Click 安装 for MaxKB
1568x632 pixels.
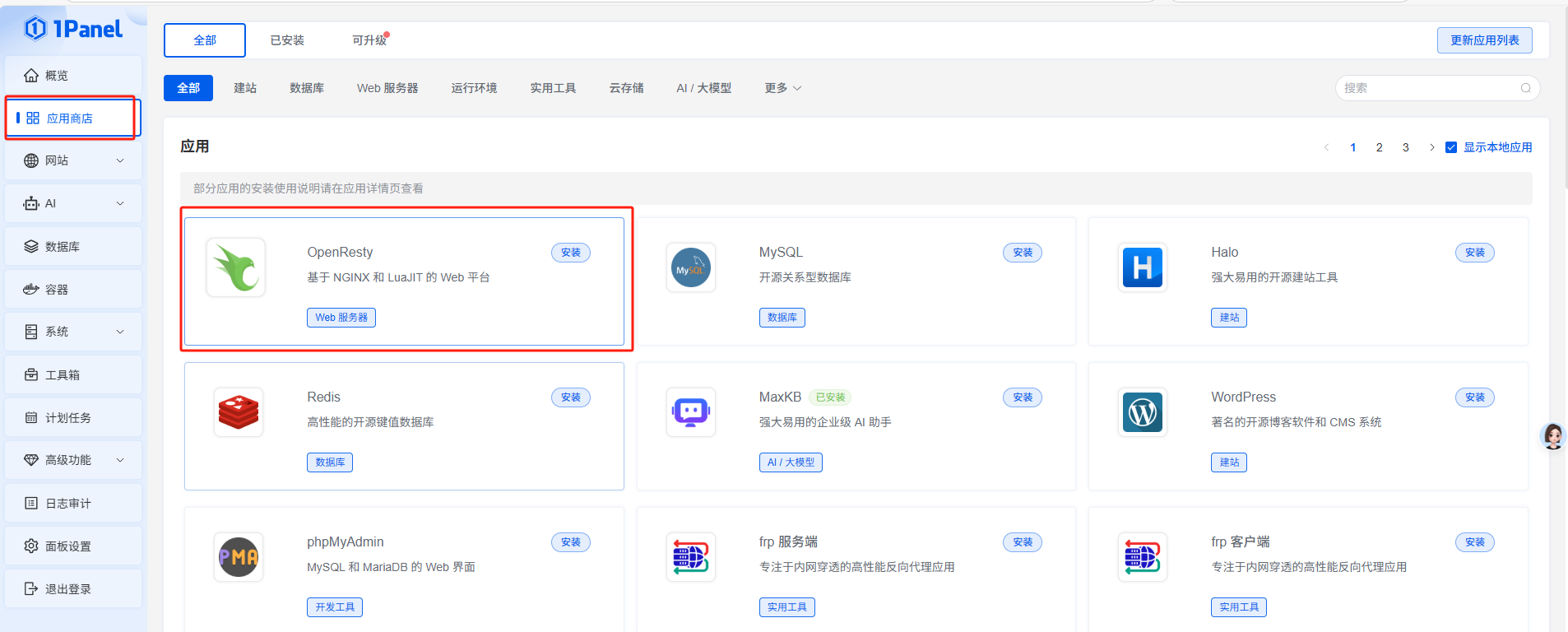[1023, 397]
